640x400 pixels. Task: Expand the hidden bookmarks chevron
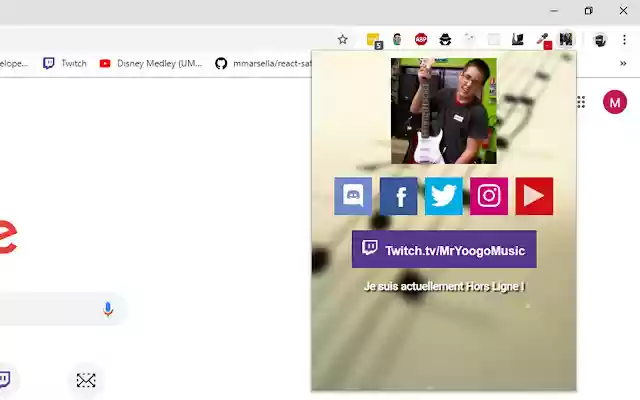coord(623,63)
